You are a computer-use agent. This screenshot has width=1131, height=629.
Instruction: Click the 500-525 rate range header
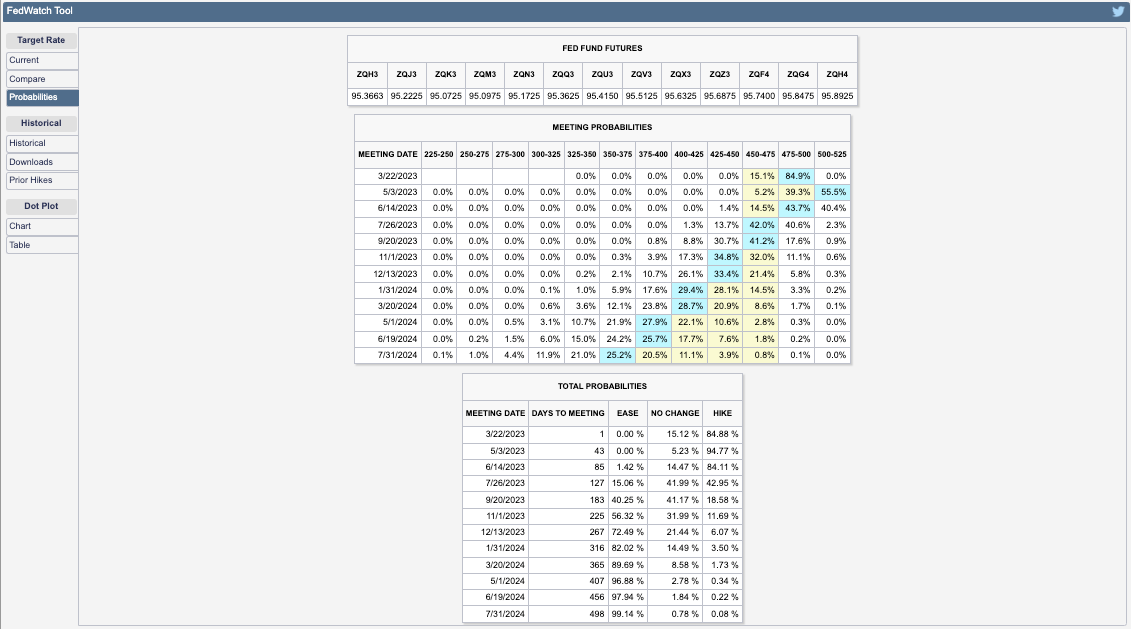[x=832, y=154]
